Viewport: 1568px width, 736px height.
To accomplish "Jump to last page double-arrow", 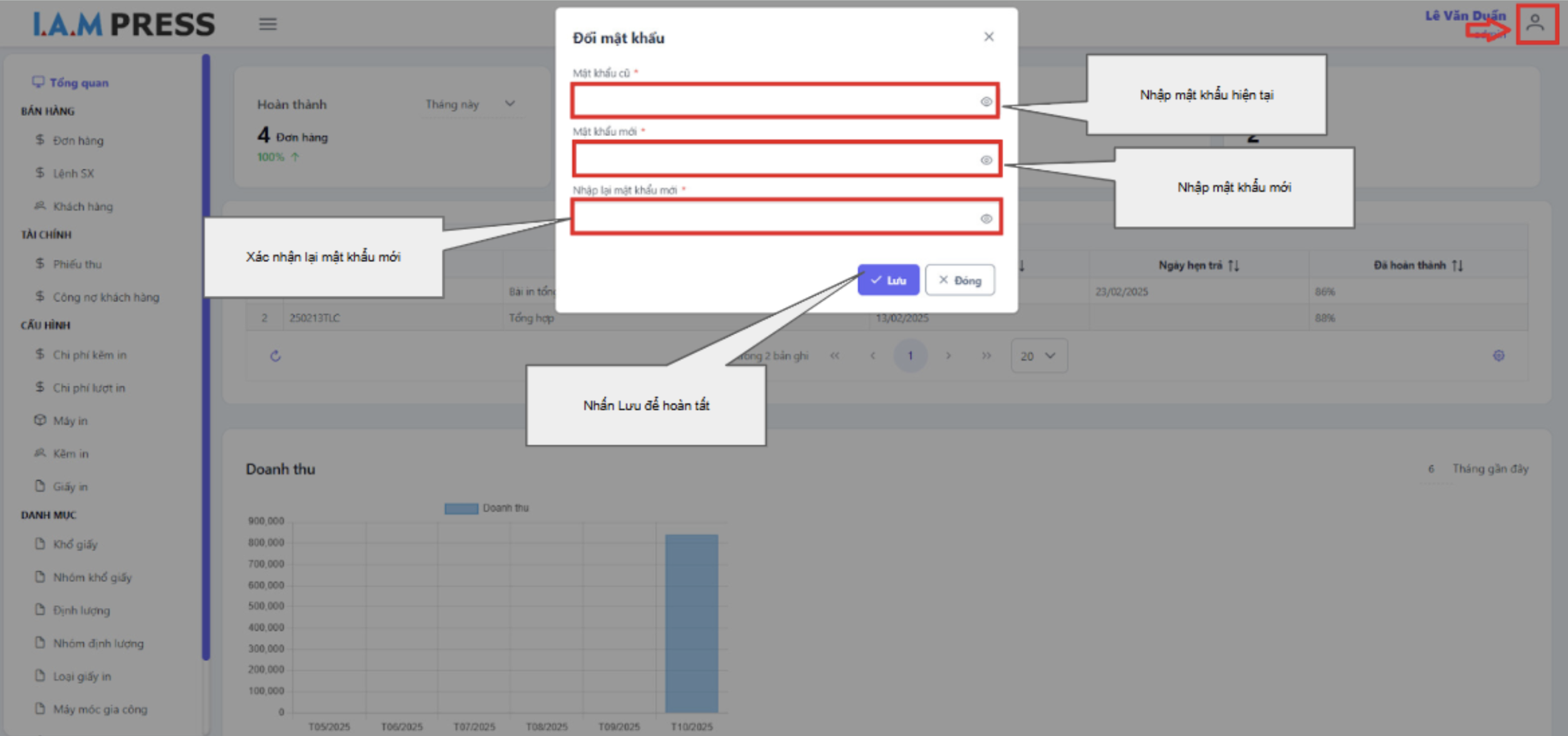I will tap(986, 355).
